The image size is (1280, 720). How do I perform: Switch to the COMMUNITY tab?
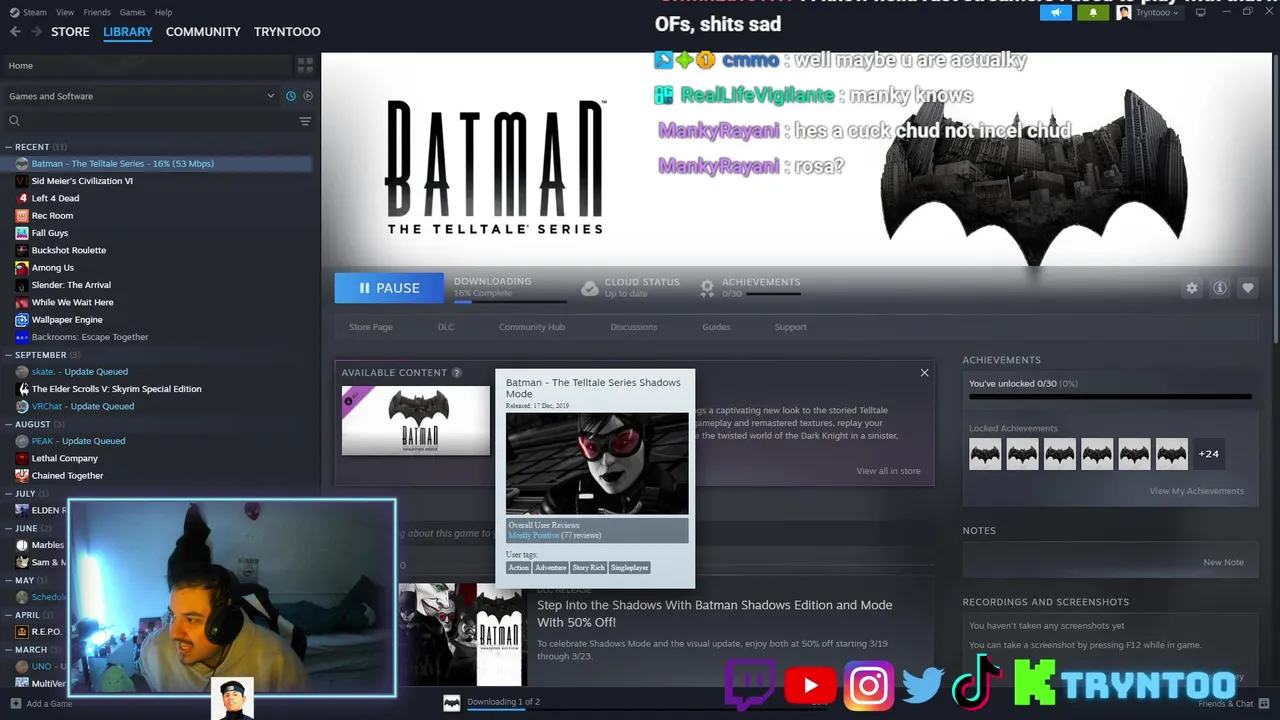click(203, 32)
